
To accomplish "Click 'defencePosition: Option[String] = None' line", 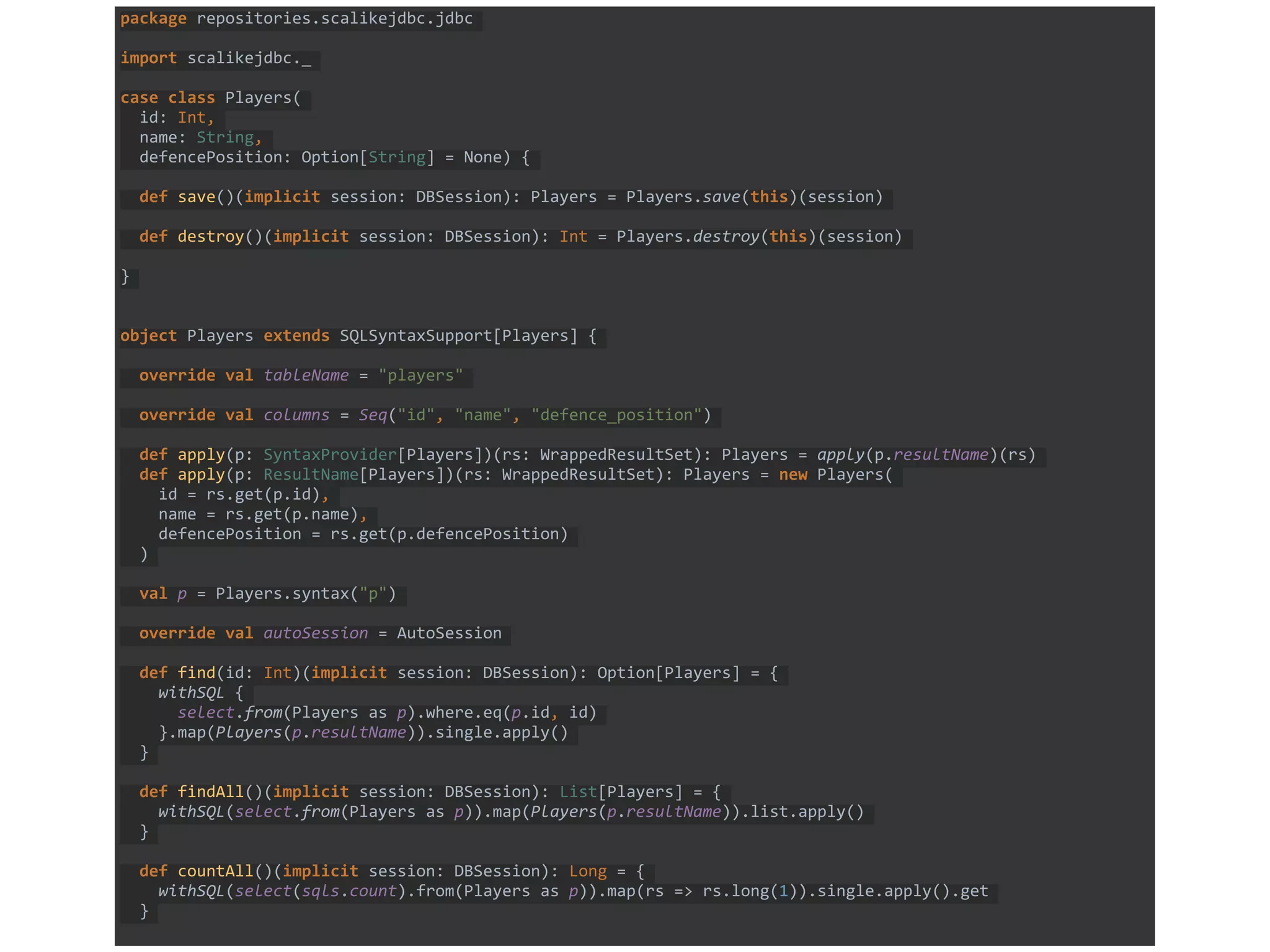I will [x=321, y=157].
